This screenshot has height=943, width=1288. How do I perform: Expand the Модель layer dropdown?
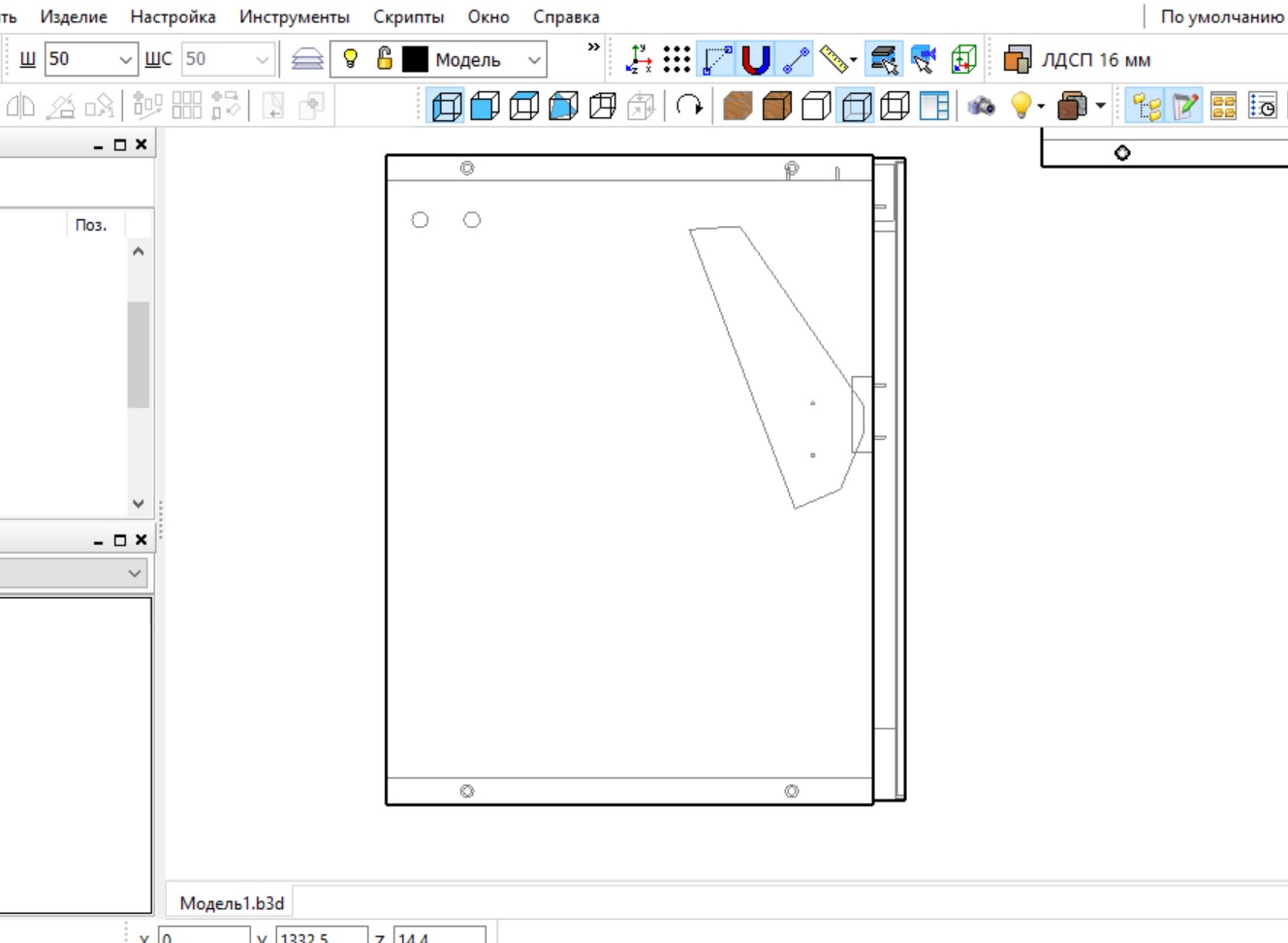(533, 60)
